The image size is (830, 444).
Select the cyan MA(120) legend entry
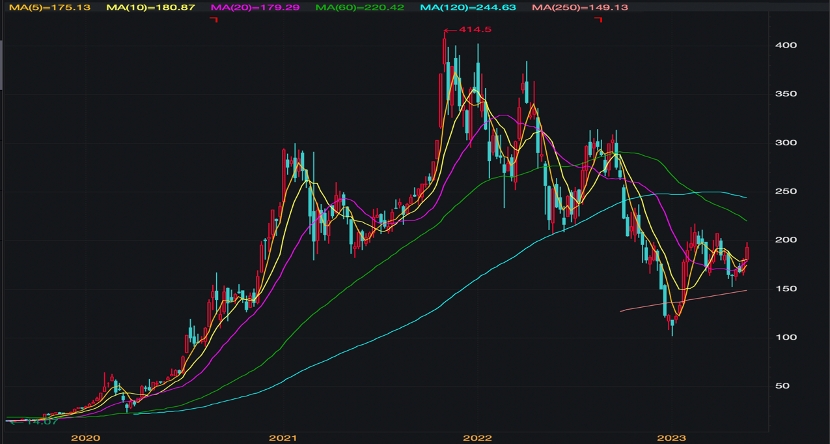pos(468,7)
